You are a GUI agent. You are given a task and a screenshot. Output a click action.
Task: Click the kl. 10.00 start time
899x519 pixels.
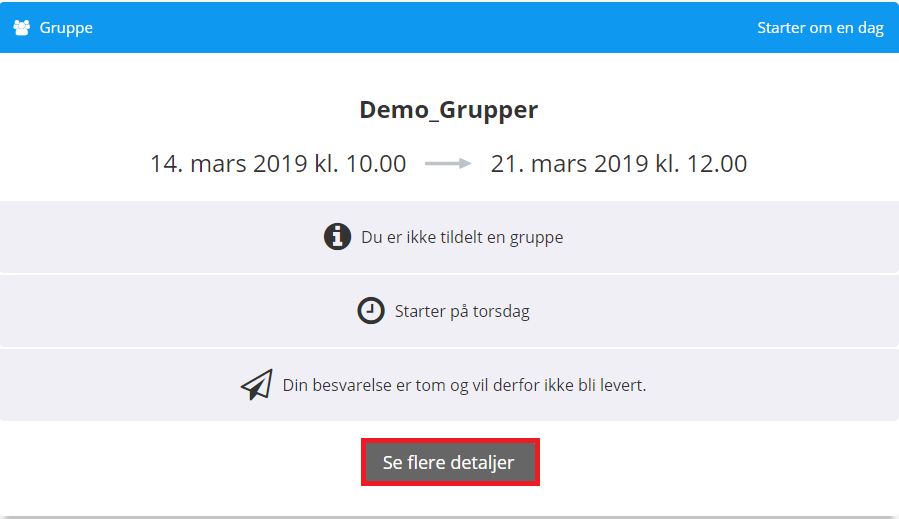point(369,164)
